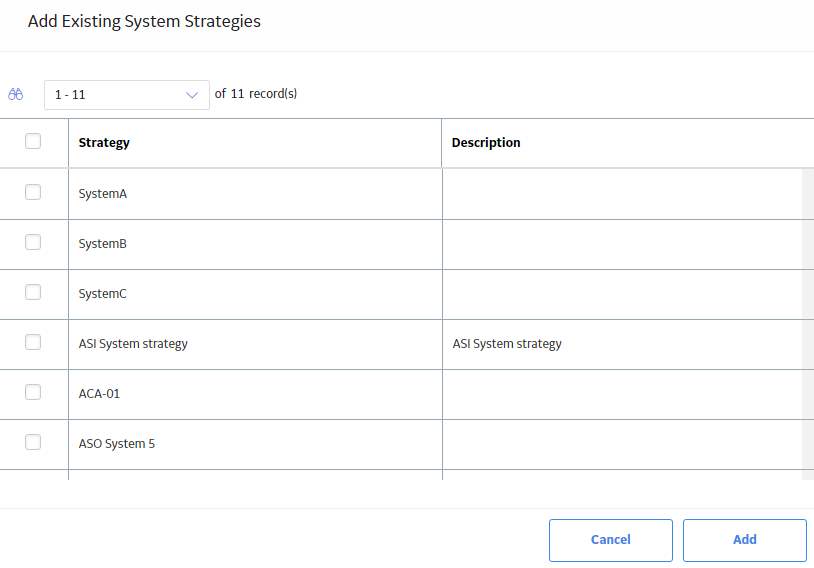Cancel adding system strategies

[x=610, y=540]
